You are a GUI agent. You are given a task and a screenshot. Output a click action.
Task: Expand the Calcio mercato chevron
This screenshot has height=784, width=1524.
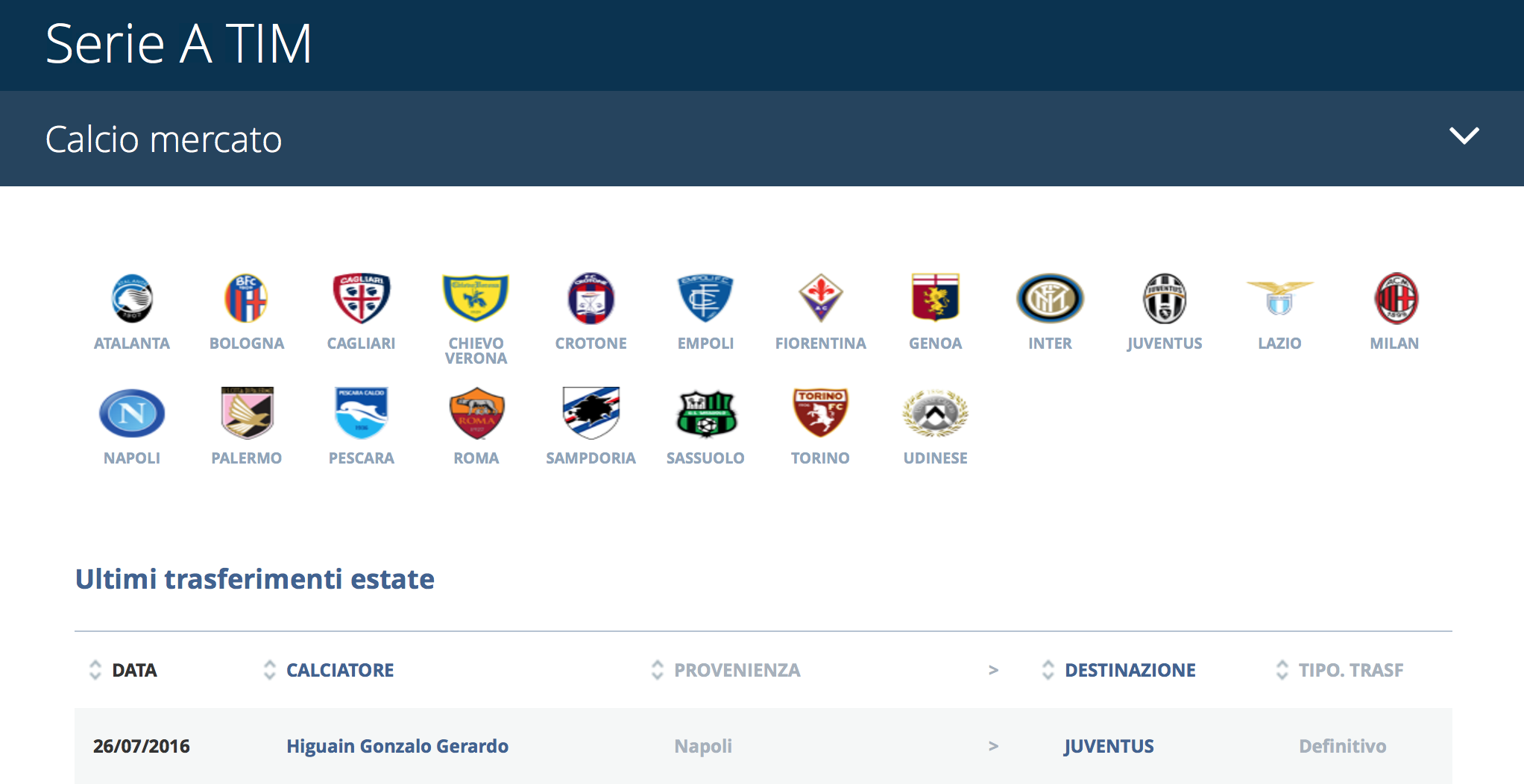(x=1464, y=136)
